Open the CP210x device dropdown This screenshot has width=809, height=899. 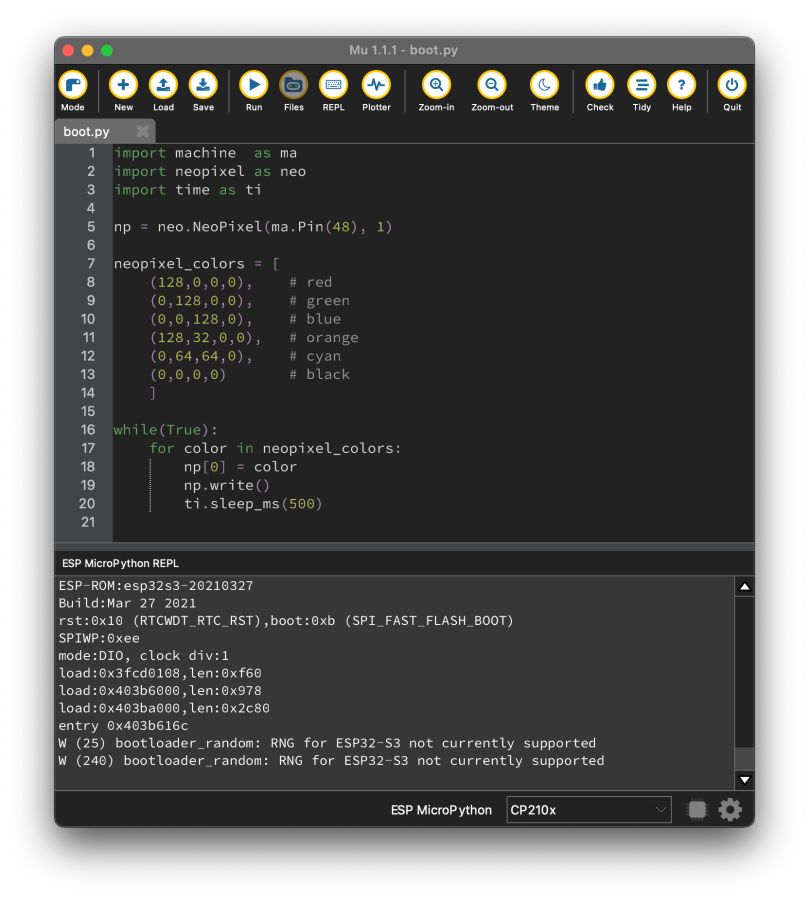coord(589,810)
